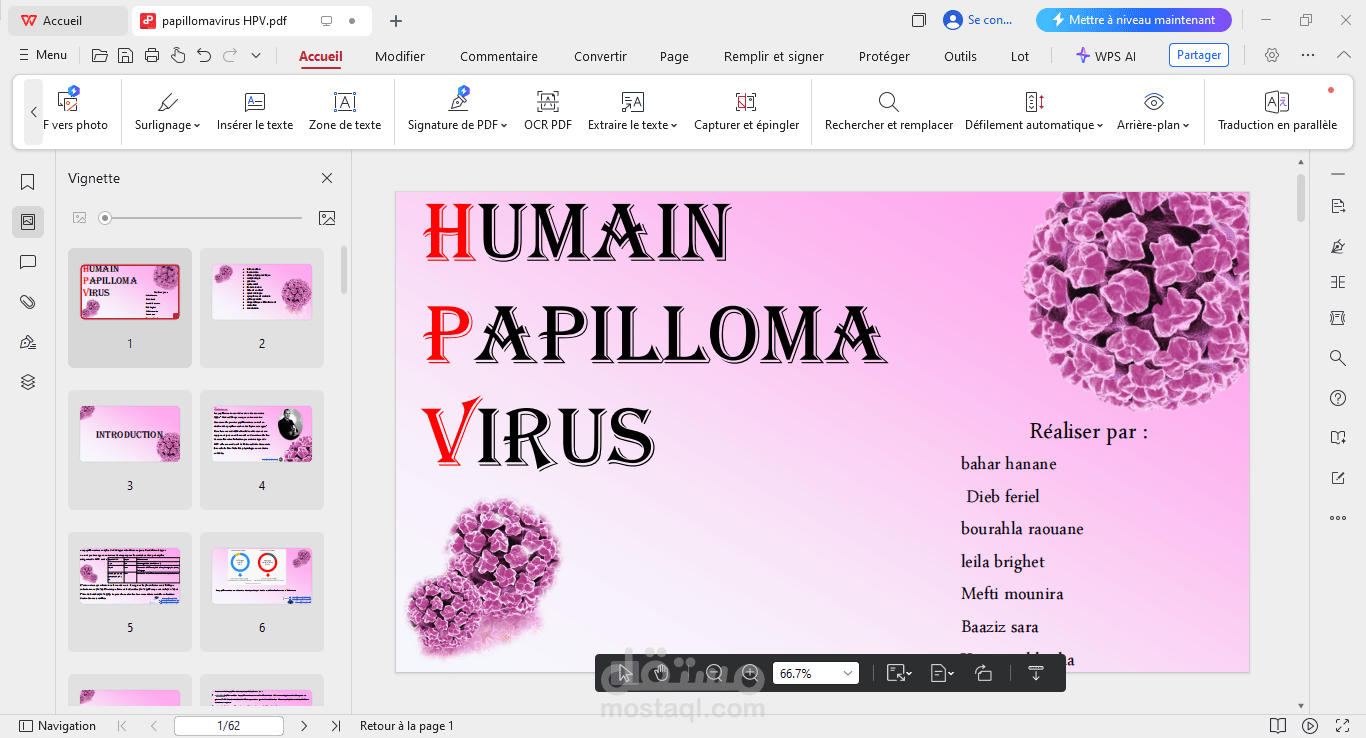Select the thumbnail panel icon in left sidebar
Viewport: 1366px width, 738px height.
tap(28, 222)
